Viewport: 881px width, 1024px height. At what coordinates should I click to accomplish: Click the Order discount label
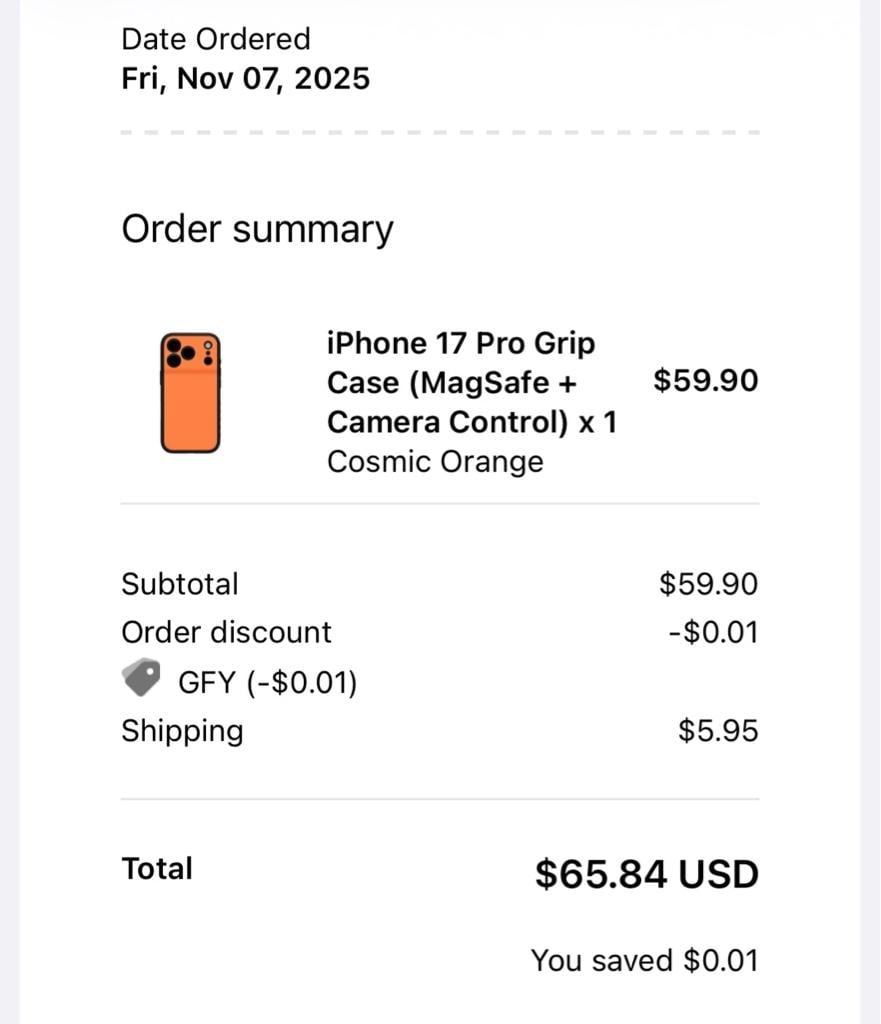(226, 632)
